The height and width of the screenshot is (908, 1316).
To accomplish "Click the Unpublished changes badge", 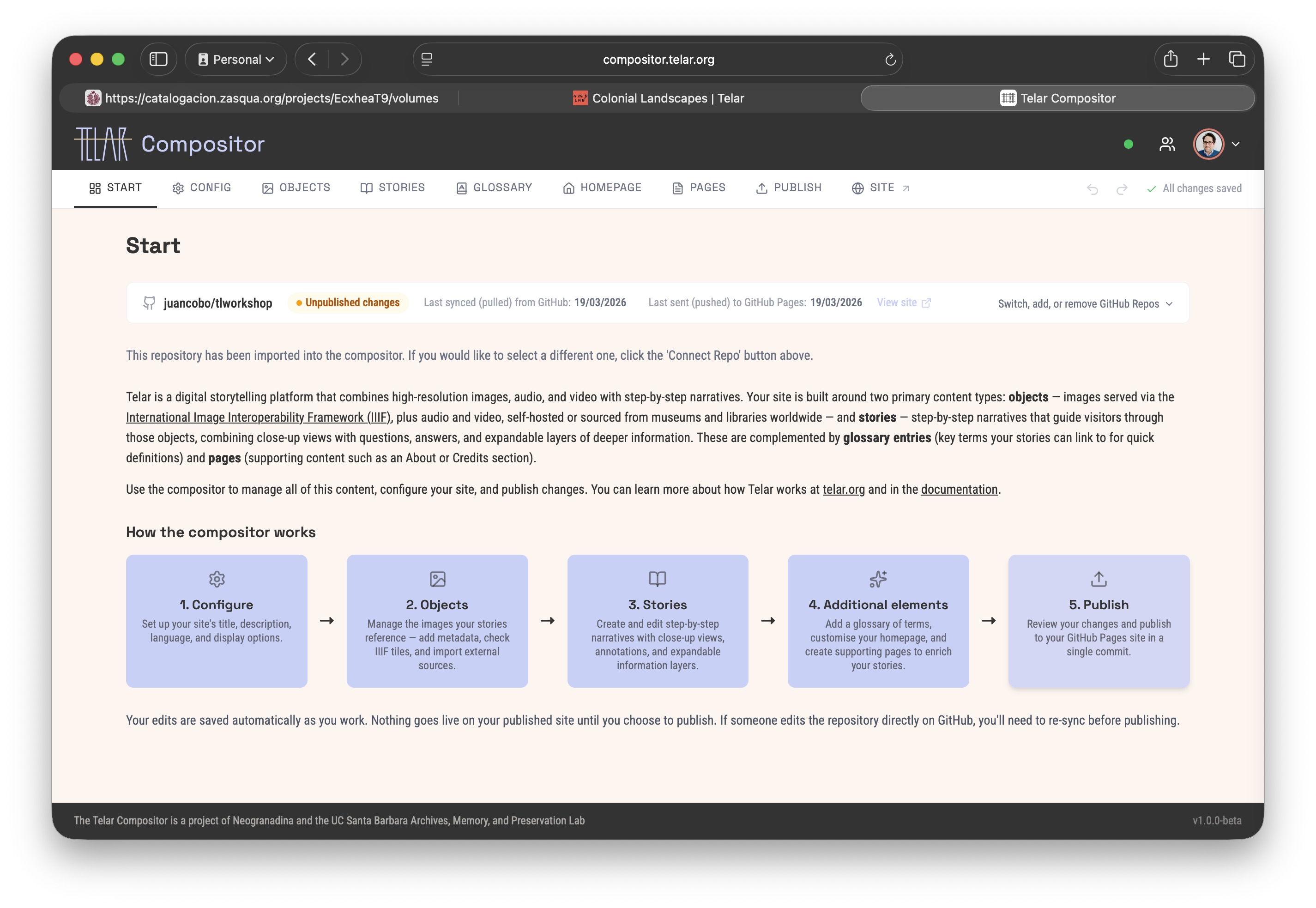I will (348, 303).
